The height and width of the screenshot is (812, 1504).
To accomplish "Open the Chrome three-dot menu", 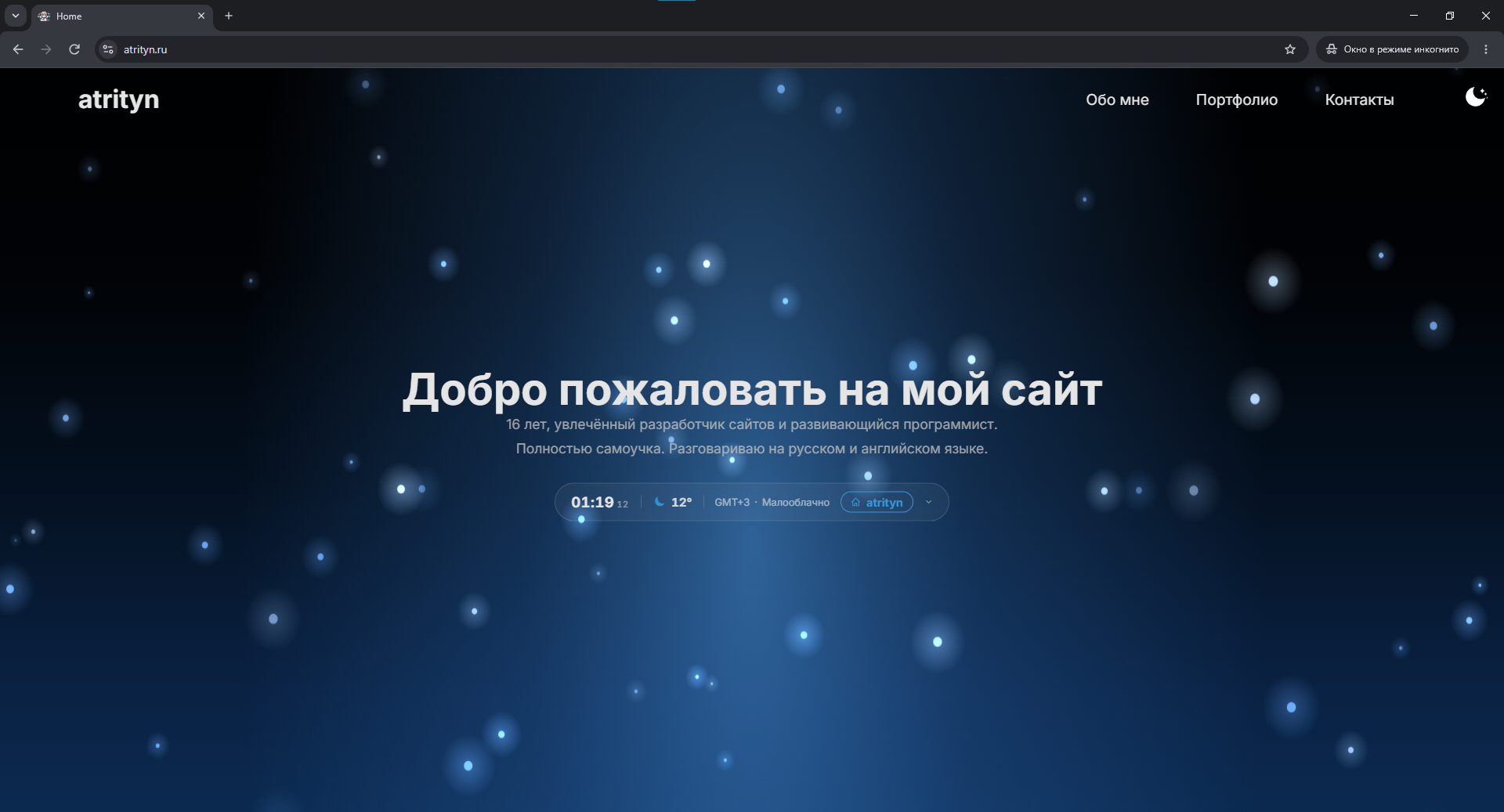I will (x=1486, y=49).
